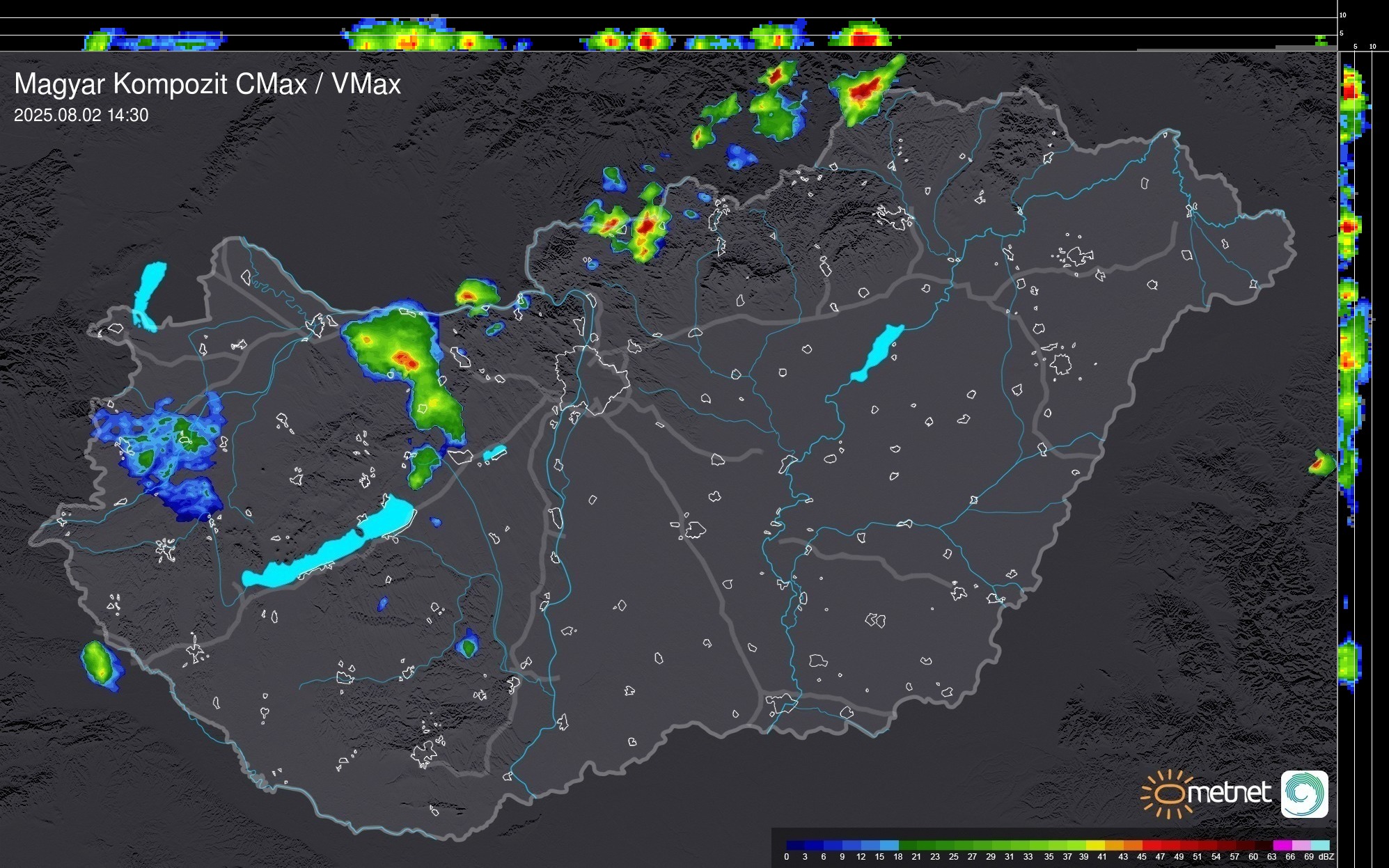
Task: Click the small Lake Velence cyan shape
Action: (x=494, y=453)
